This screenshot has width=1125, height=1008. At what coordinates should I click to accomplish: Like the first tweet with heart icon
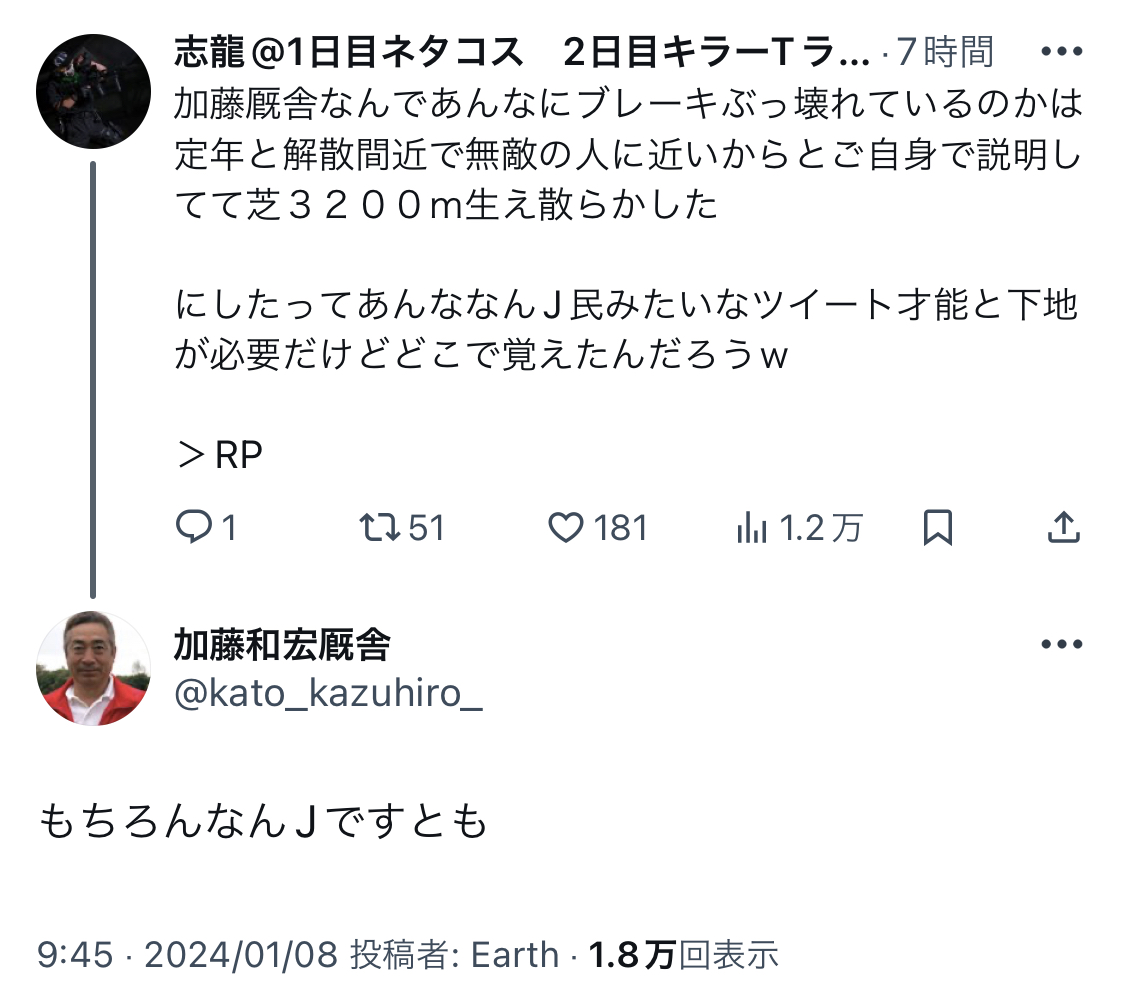click(566, 527)
